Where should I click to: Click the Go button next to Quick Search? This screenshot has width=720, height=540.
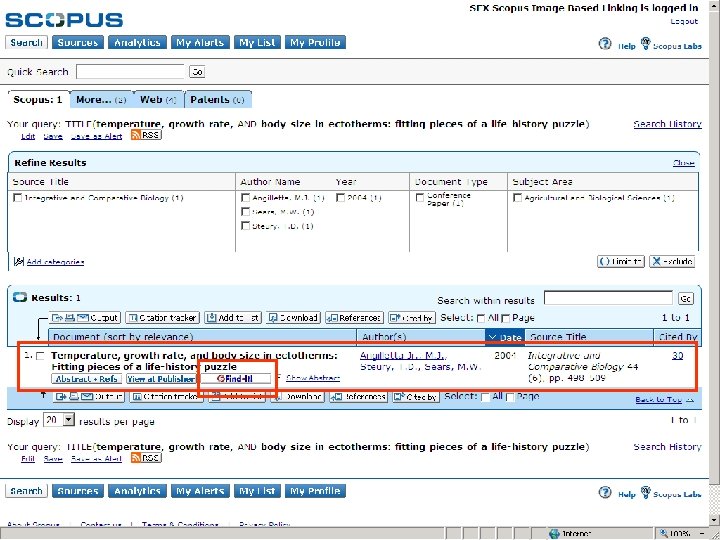tap(197, 72)
